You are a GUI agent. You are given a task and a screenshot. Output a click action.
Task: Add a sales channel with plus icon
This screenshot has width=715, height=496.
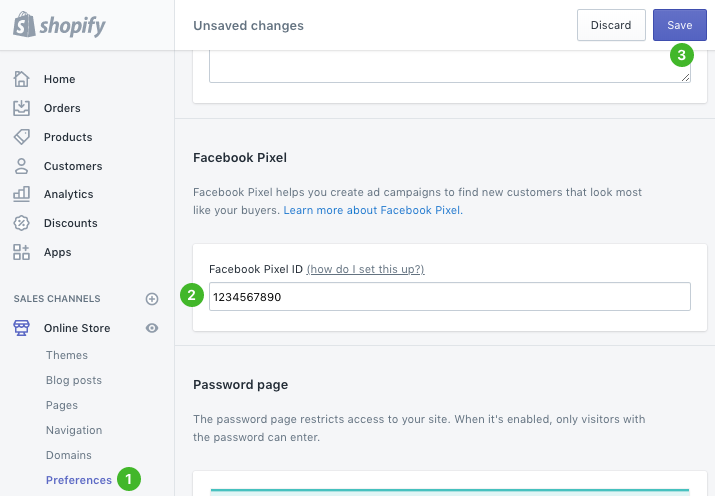[152, 298]
